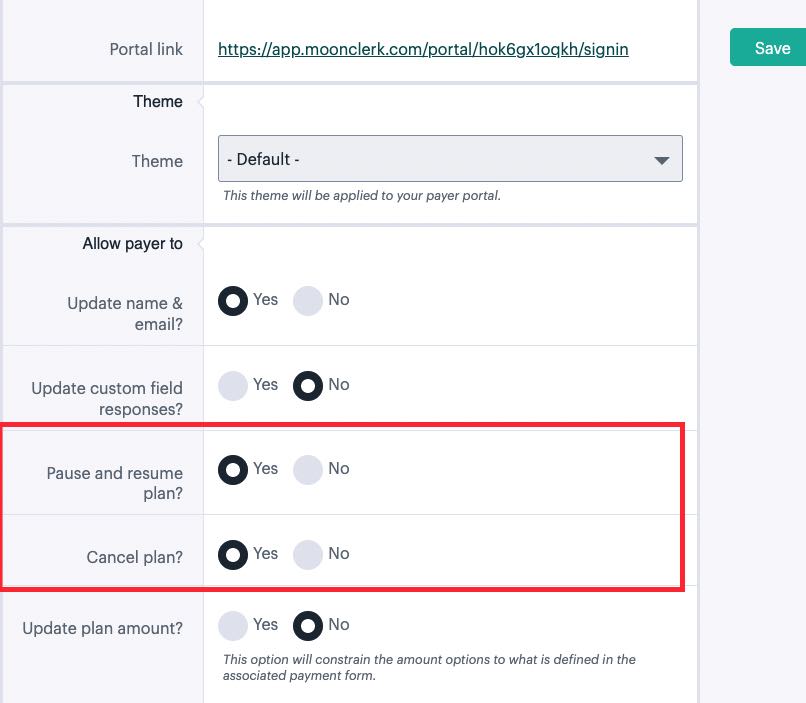Image resolution: width=806 pixels, height=703 pixels.
Task: Click the Portal link label
Action: [146, 48]
